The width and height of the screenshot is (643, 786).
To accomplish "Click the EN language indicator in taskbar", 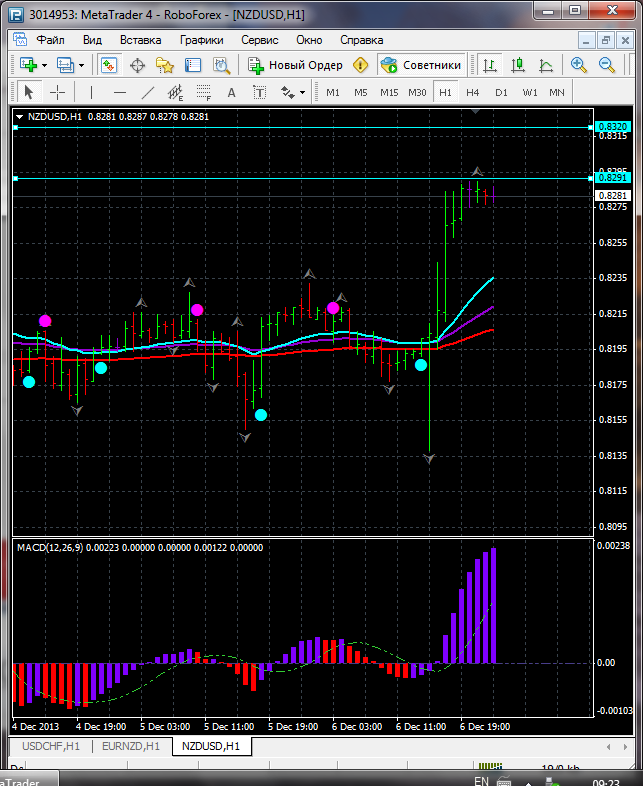I will (x=481, y=780).
